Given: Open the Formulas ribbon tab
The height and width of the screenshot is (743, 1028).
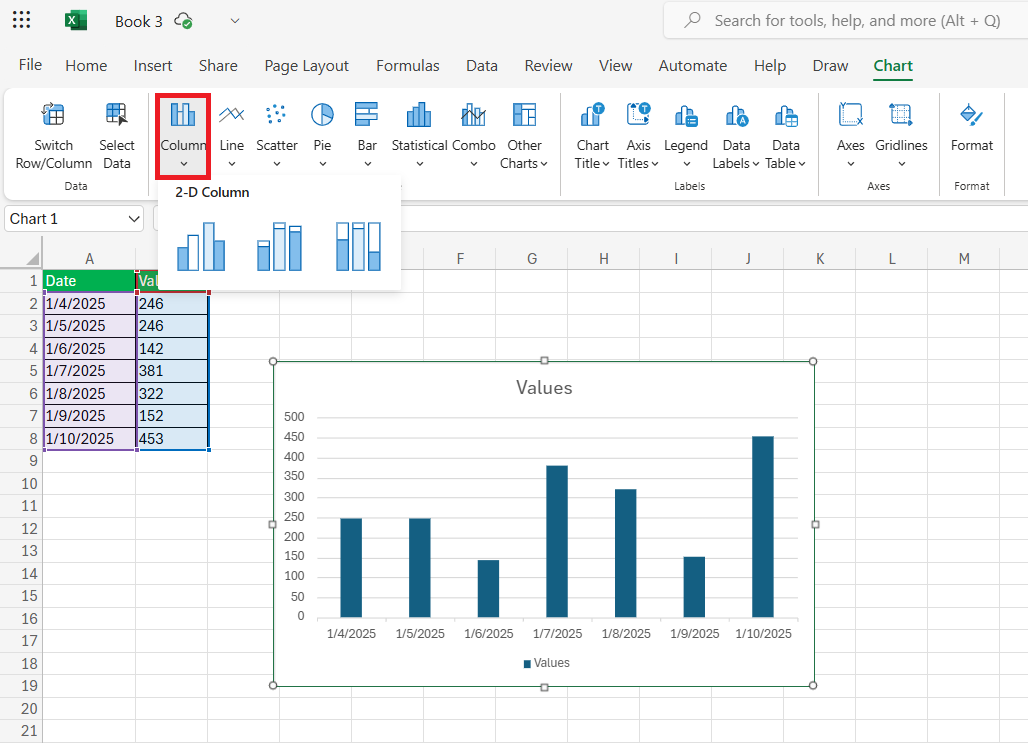Looking at the screenshot, I should [407, 66].
